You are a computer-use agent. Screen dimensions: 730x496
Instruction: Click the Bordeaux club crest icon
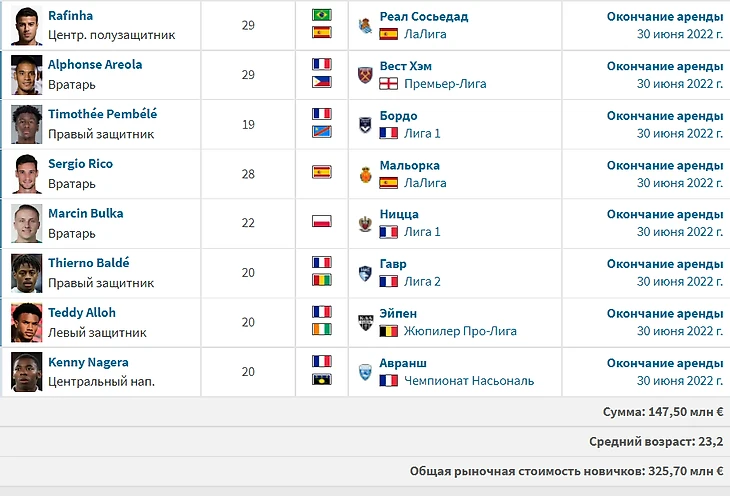pos(365,124)
